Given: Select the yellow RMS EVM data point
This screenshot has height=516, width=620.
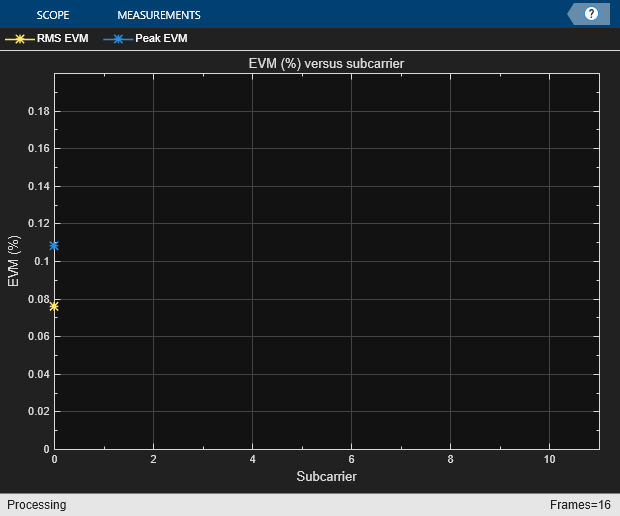Looking at the screenshot, I should (x=54, y=306).
